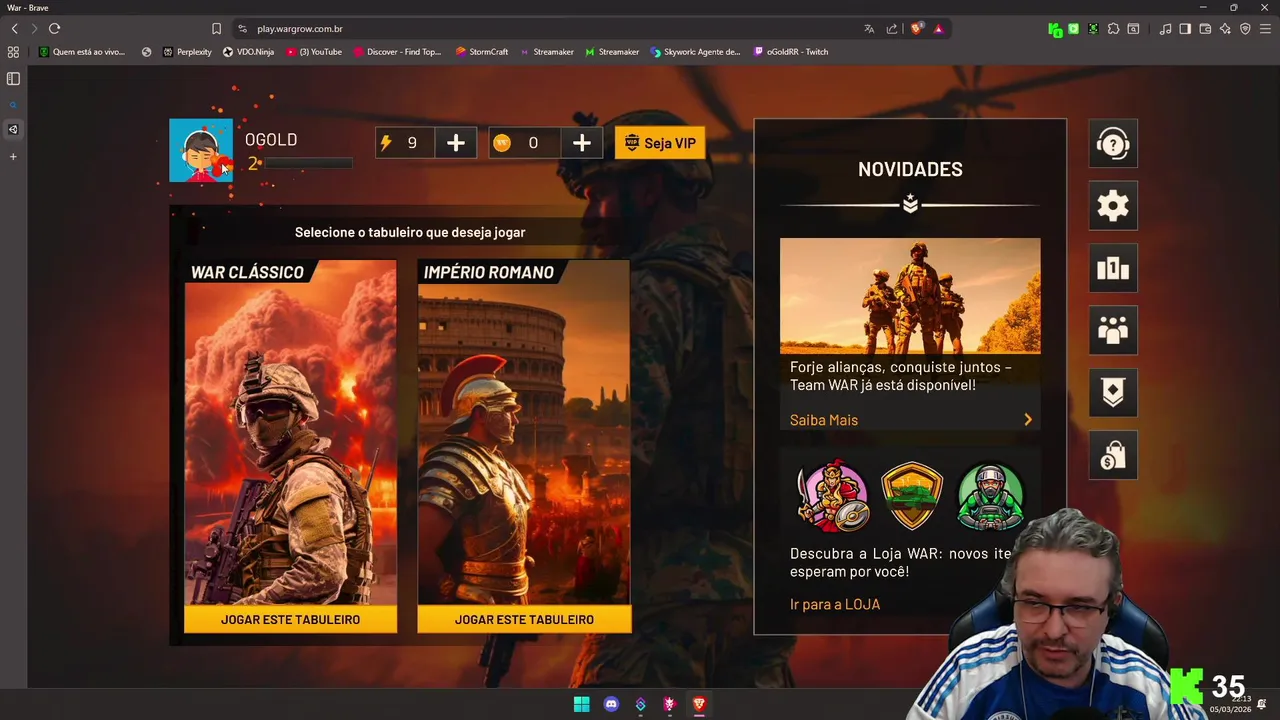Open the apps grid in bookmarks bar

pyautogui.click(x=13, y=52)
